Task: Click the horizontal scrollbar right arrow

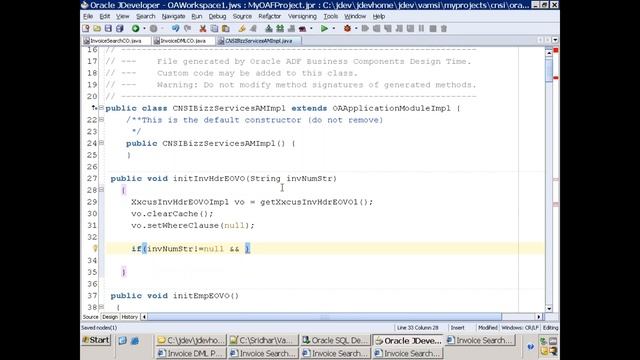Action: (539, 317)
